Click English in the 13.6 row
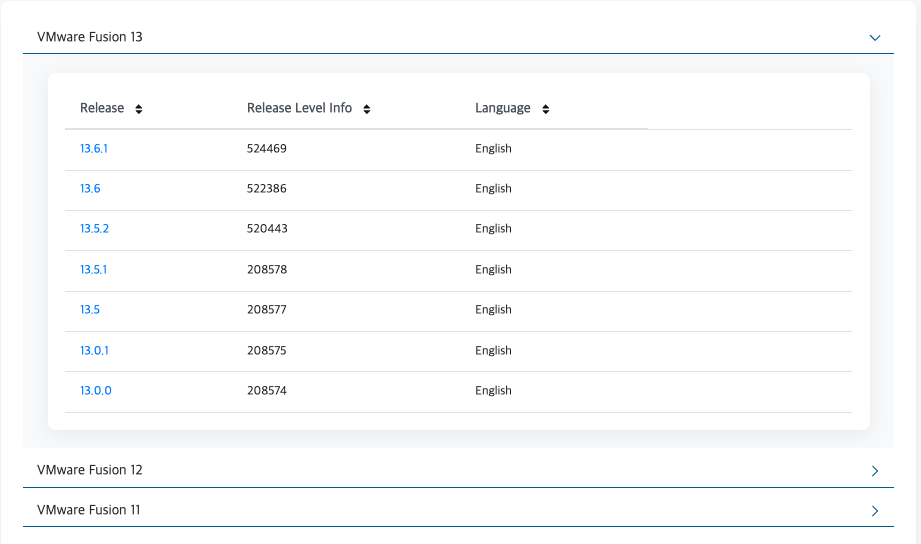921x544 pixels. (493, 189)
